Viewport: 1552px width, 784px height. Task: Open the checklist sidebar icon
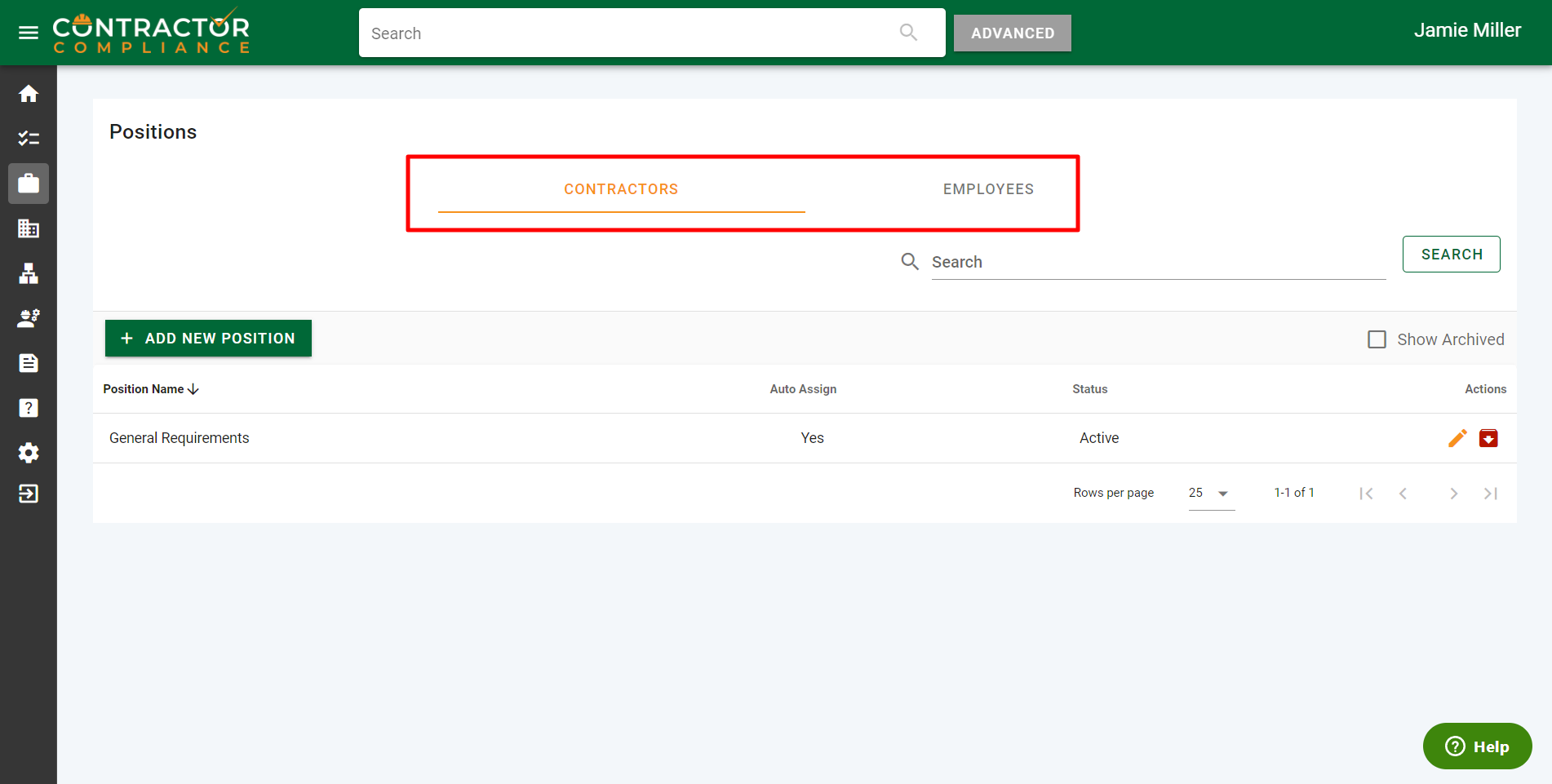(x=29, y=139)
